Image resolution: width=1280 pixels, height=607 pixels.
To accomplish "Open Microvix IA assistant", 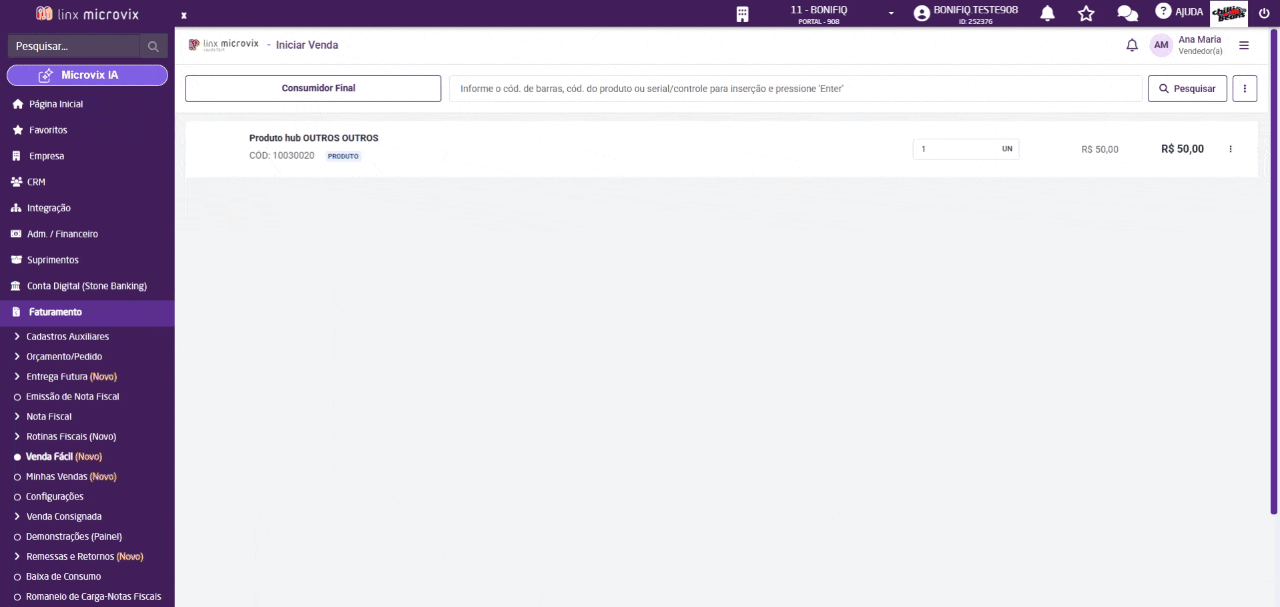I will click(87, 75).
